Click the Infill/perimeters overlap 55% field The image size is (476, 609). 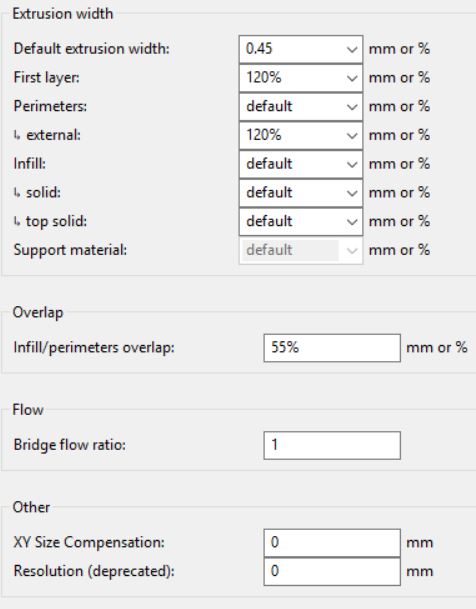332,348
